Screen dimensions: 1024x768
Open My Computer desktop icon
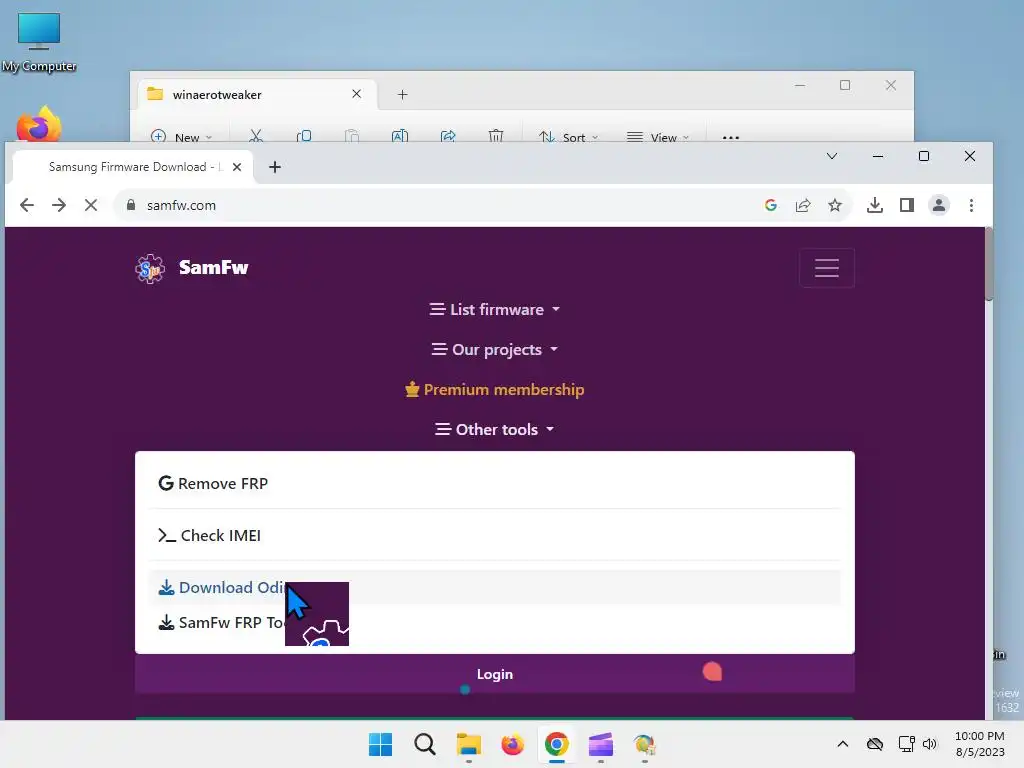(x=39, y=42)
